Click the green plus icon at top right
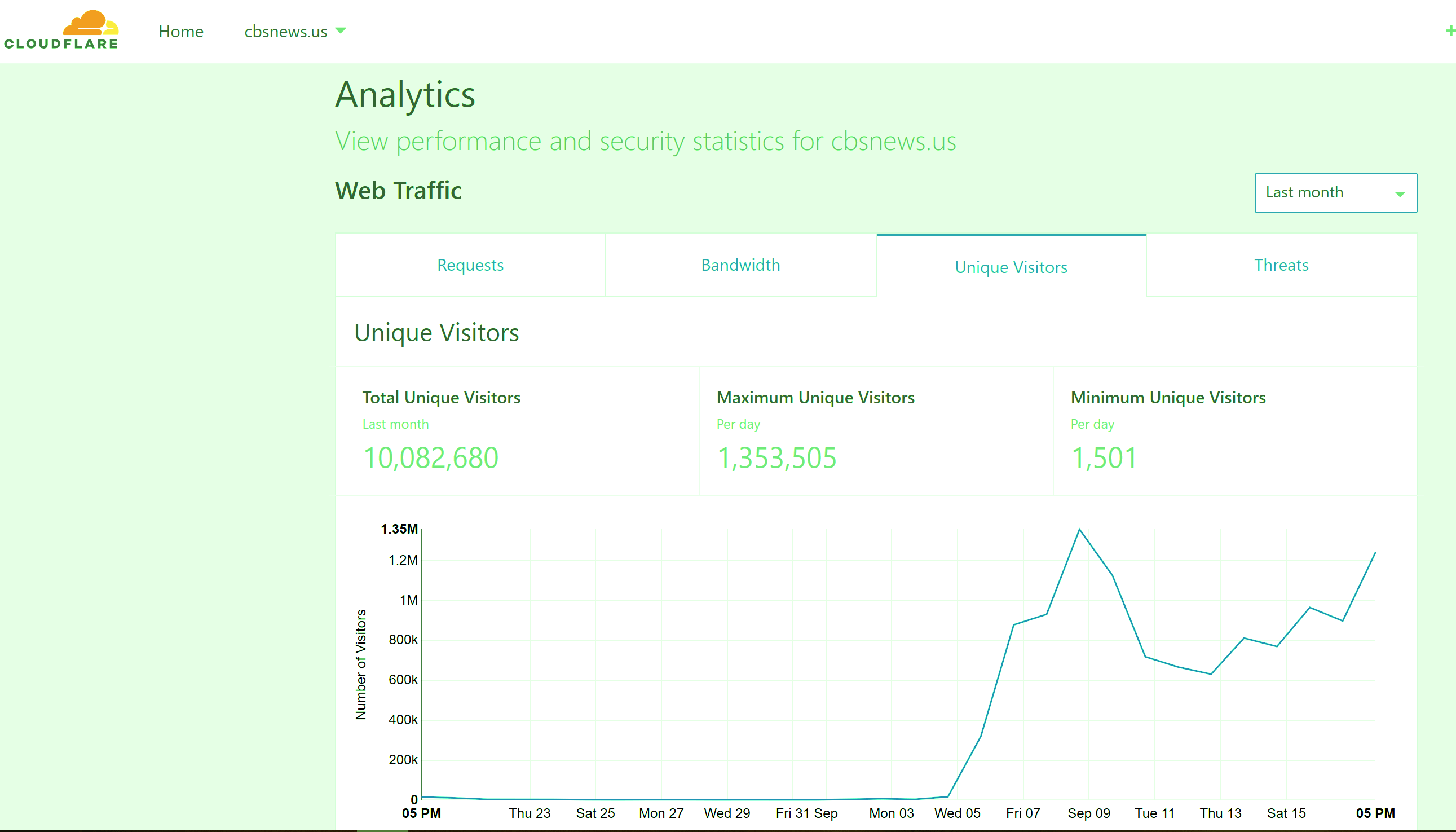The height and width of the screenshot is (832, 1456). click(x=1450, y=30)
